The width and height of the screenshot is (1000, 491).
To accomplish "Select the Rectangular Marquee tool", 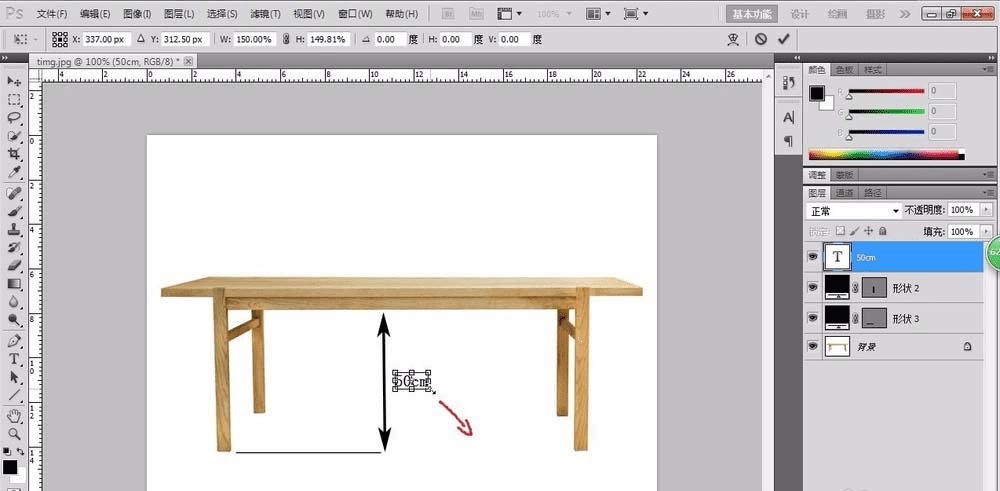I will click(x=13, y=100).
